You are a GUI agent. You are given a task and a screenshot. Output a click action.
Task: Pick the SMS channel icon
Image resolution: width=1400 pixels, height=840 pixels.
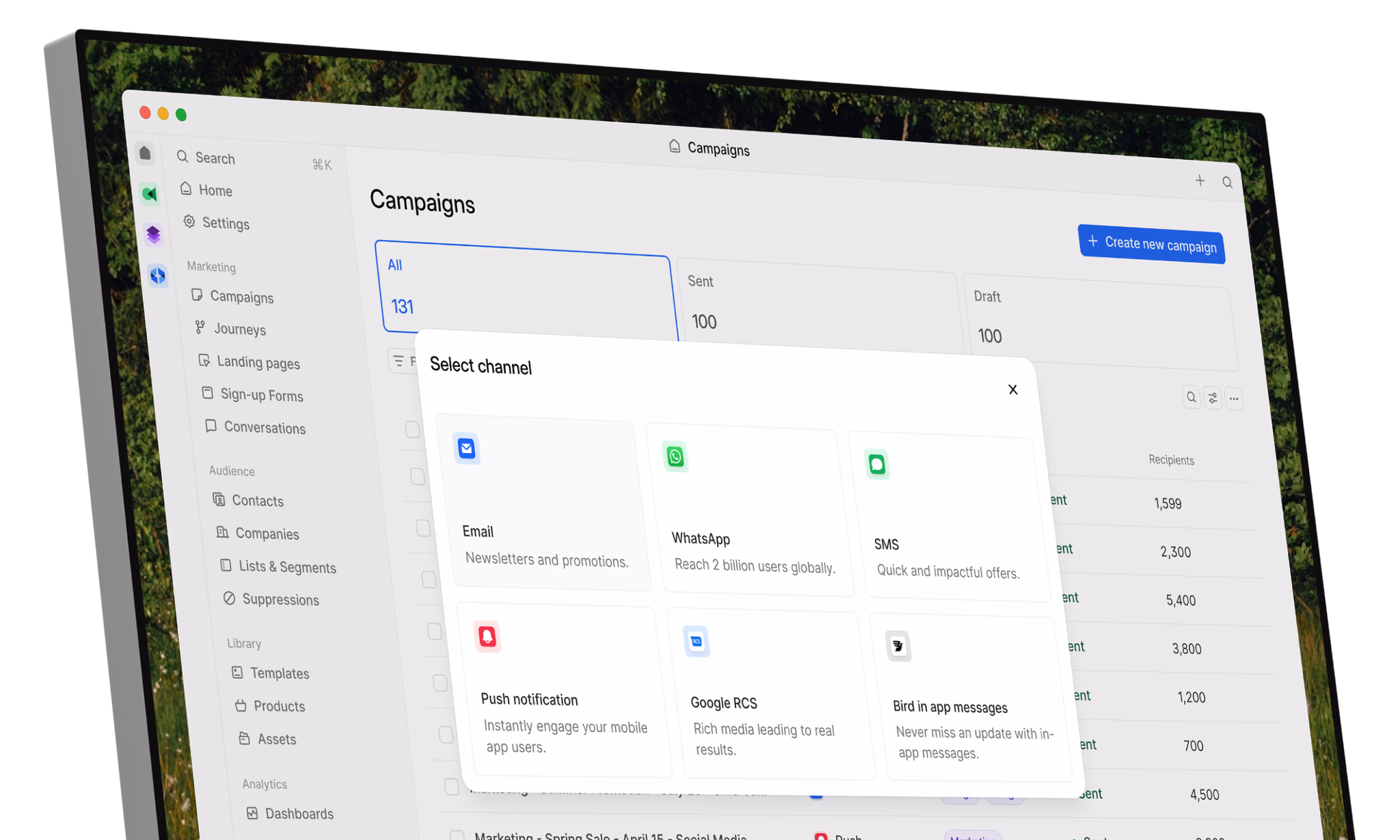(876, 465)
